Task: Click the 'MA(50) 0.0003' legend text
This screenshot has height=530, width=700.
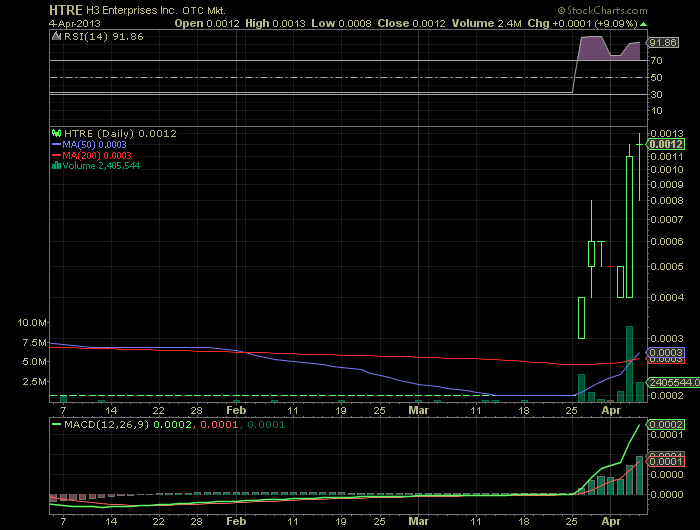Action: [94, 145]
